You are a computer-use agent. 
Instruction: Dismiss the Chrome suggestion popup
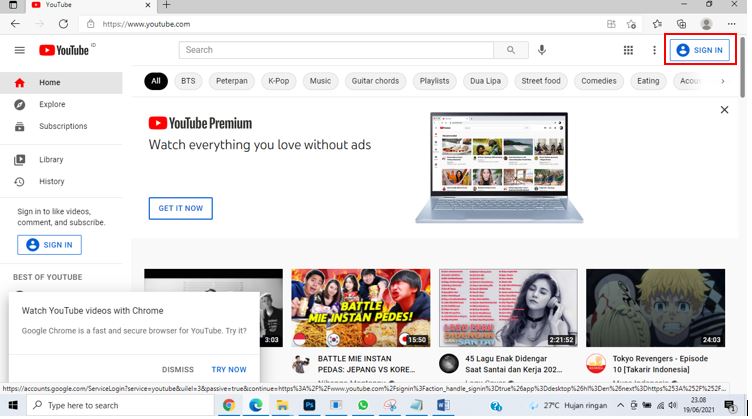click(178, 369)
